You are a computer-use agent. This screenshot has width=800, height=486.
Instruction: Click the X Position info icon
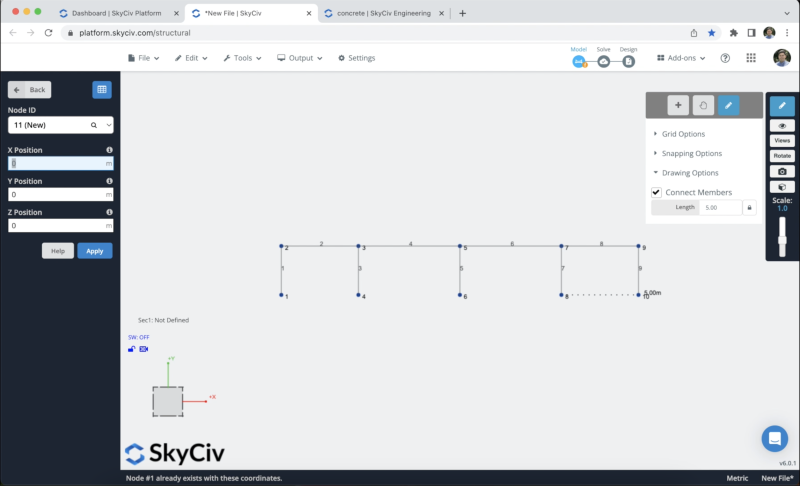(x=109, y=150)
